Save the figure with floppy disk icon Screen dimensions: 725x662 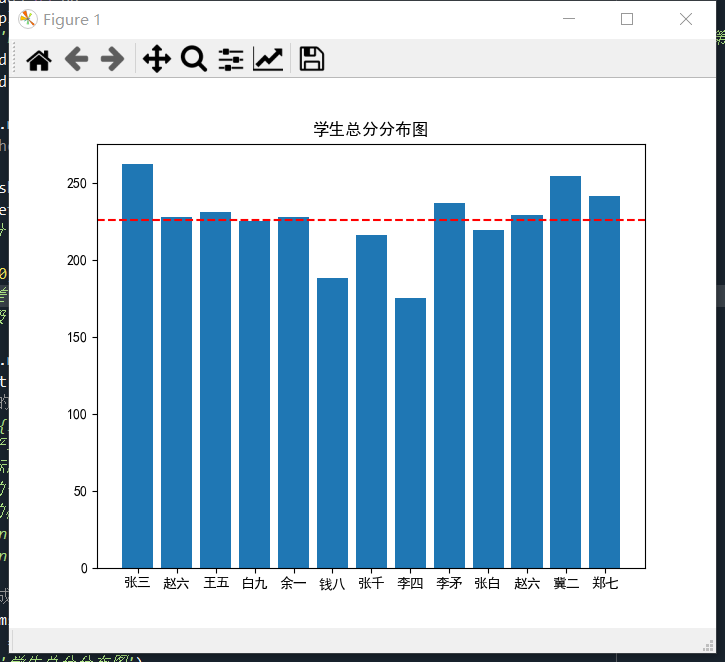pos(312,59)
